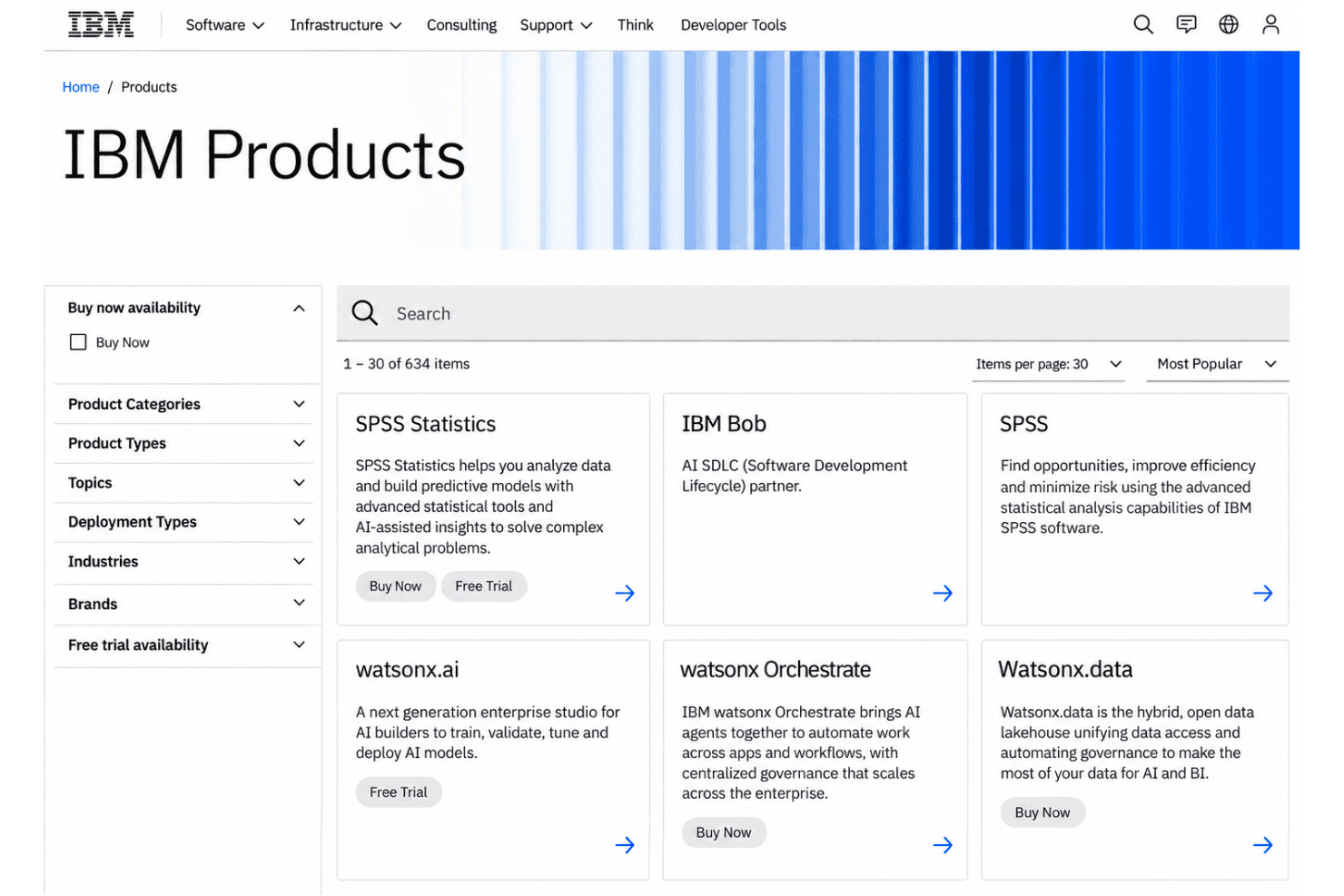Click the watsonx.ai card arrow
Viewport: 1344px width, 896px height.
tap(625, 845)
